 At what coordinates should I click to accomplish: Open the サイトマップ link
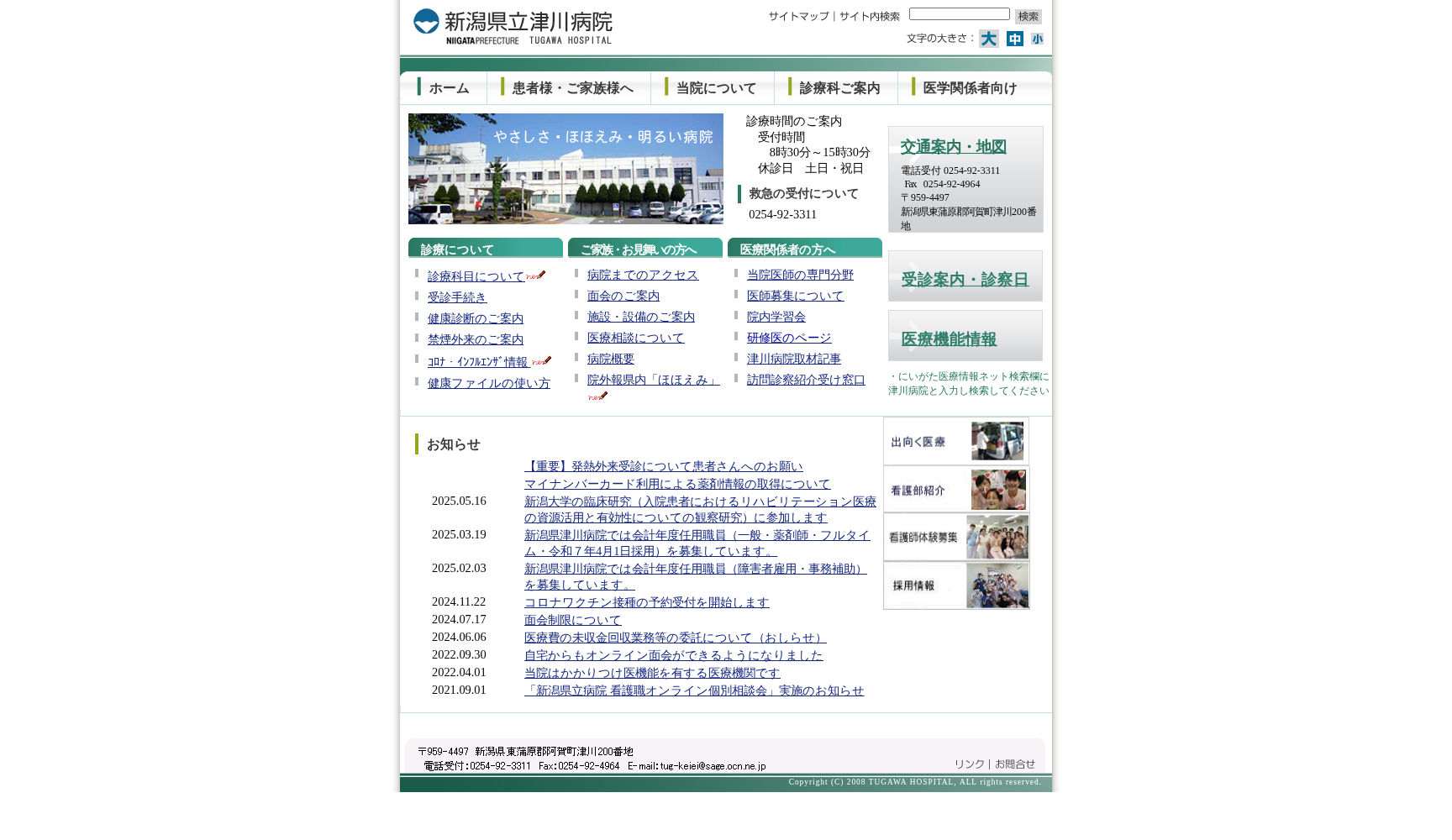click(x=797, y=15)
